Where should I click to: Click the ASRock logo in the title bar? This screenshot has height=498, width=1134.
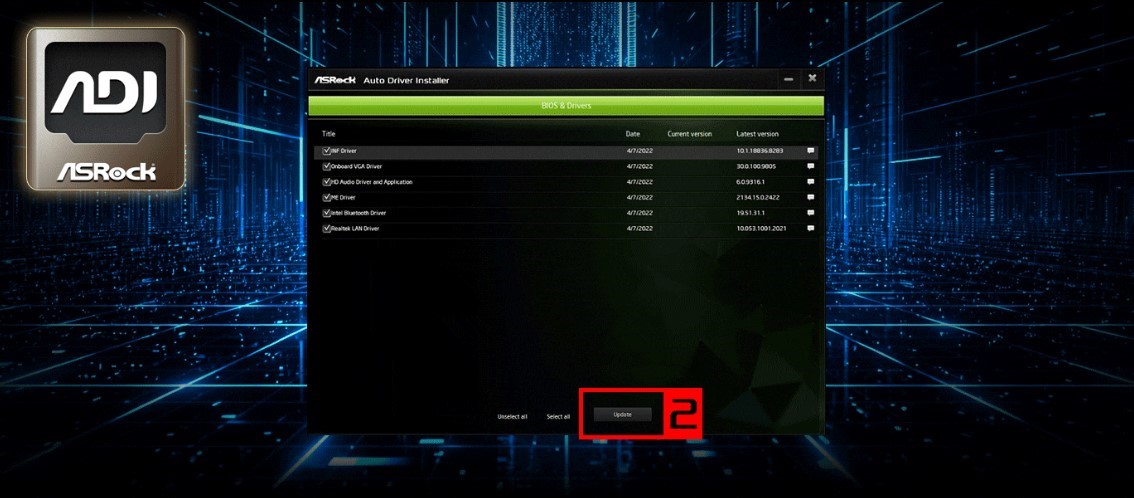334,80
